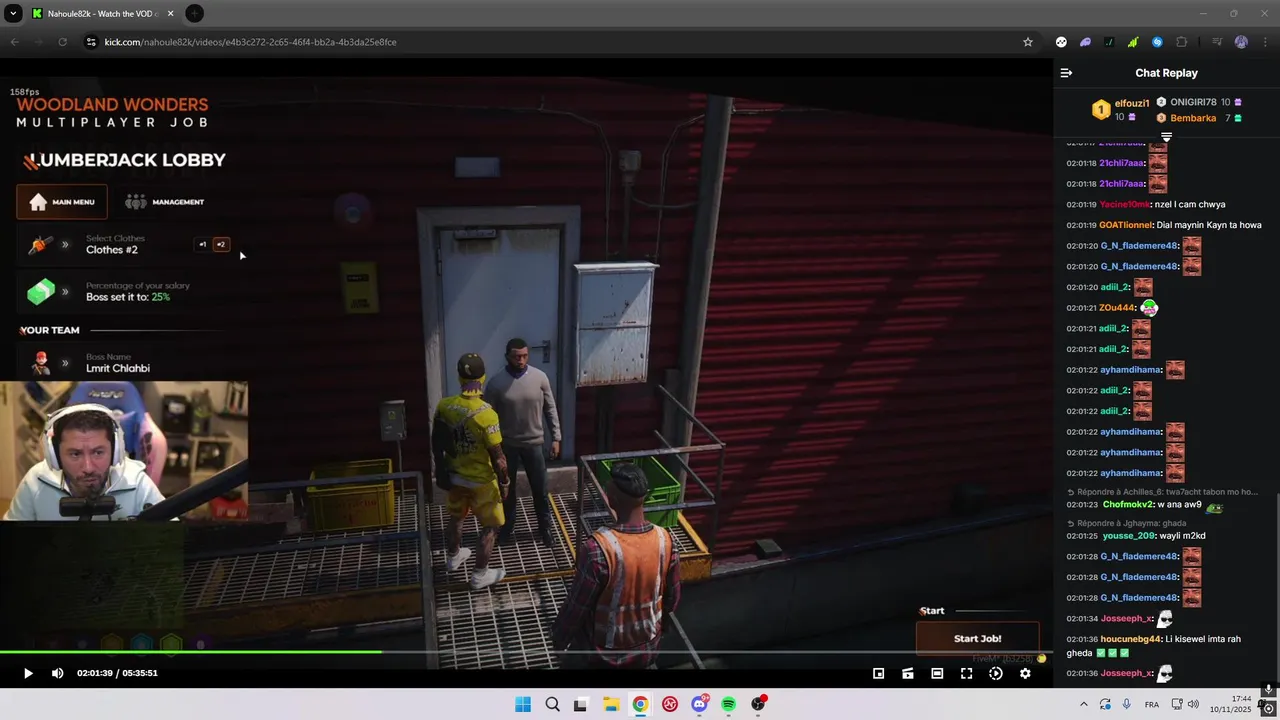This screenshot has width=1280, height=720.
Task: Click the microphone tray icon
Action: pos(1126,704)
